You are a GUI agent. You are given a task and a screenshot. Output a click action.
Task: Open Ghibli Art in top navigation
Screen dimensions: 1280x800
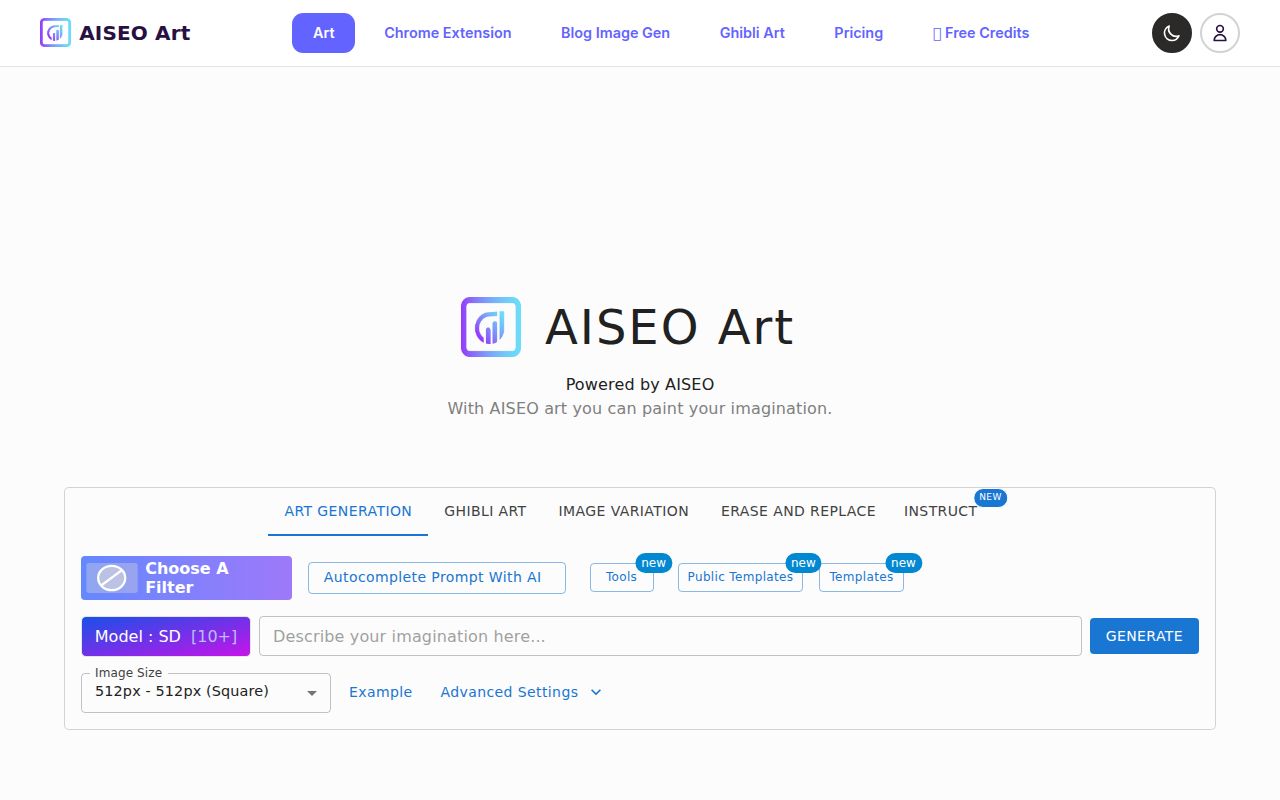click(752, 33)
